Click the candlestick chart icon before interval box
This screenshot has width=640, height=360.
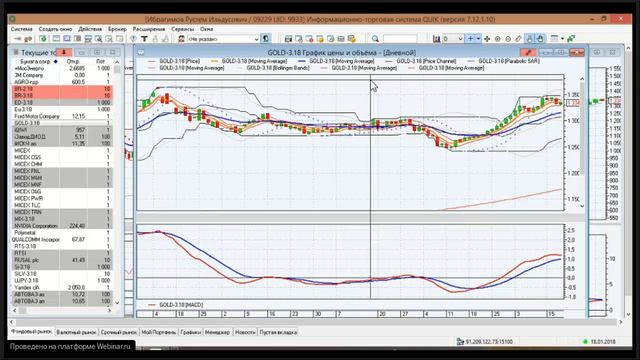pyautogui.click(x=436, y=39)
